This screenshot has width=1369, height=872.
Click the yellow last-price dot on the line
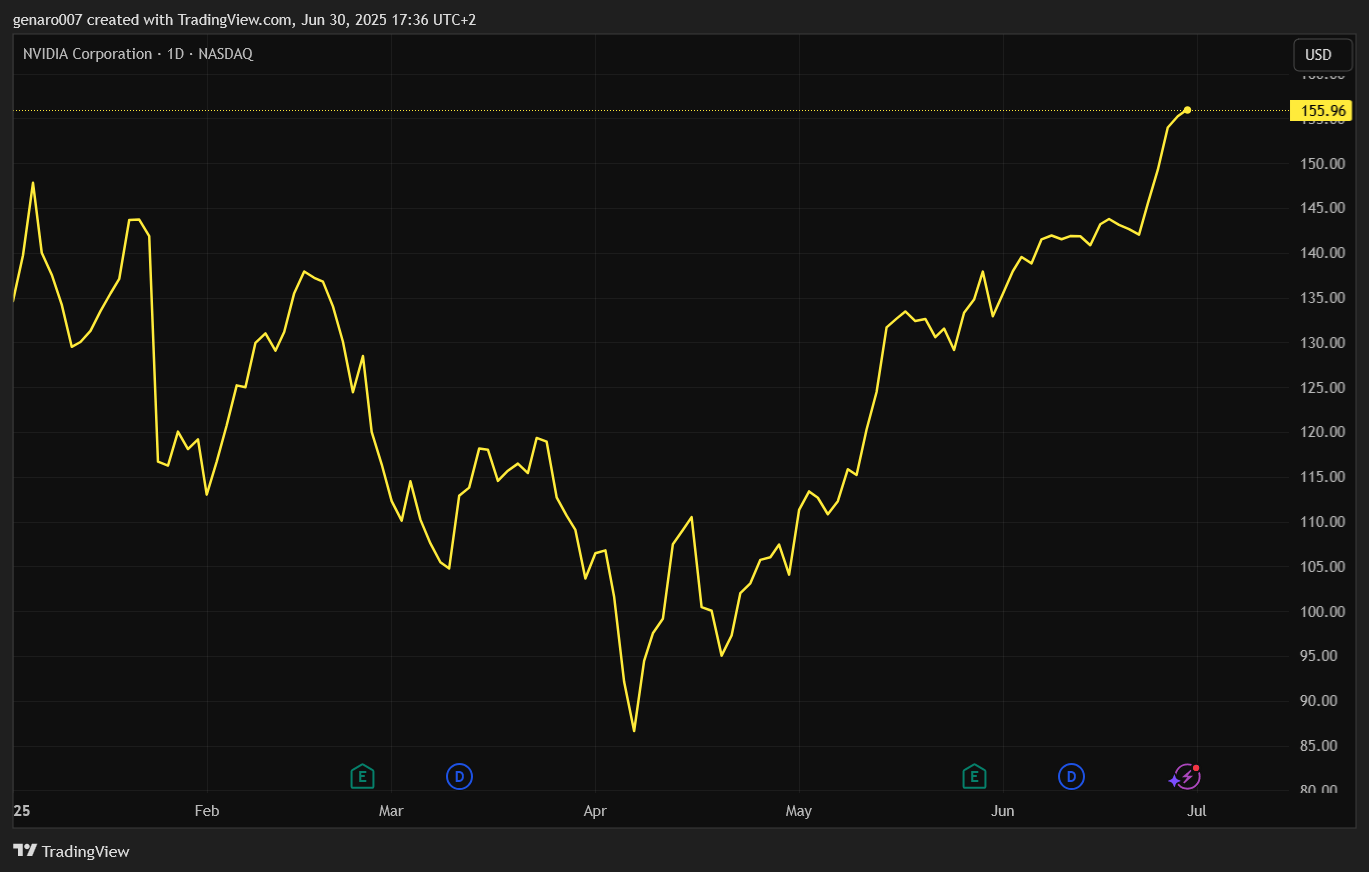click(1187, 110)
